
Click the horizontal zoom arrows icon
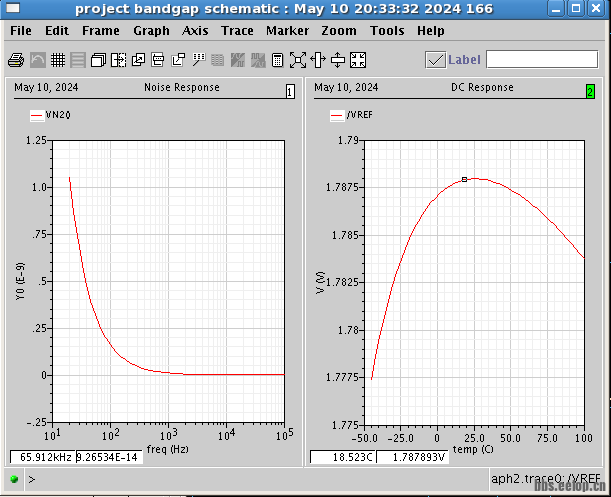pyautogui.click(x=318, y=60)
